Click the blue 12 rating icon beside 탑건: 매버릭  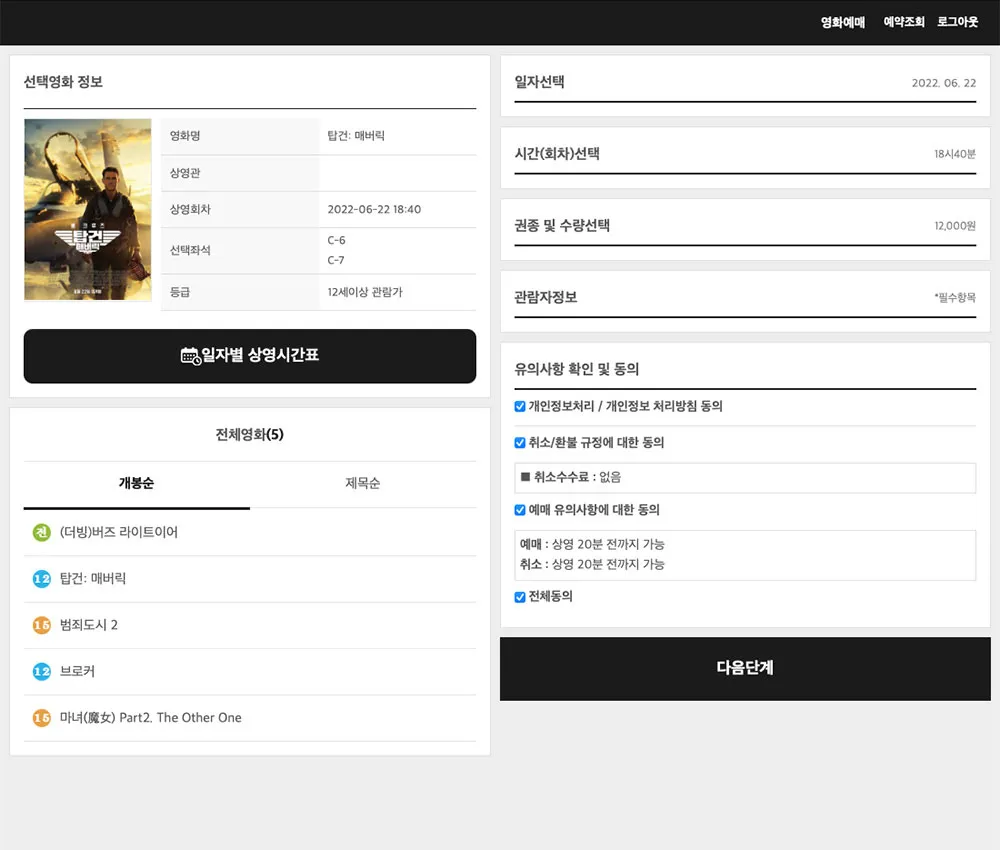(41, 579)
